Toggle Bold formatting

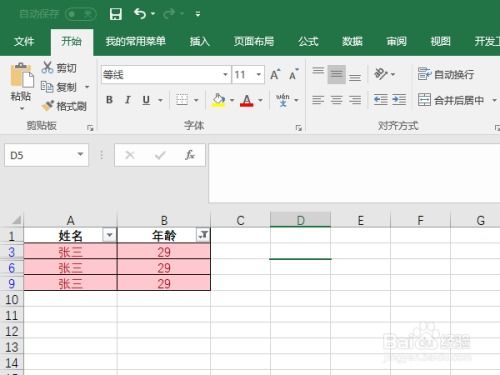click(x=109, y=100)
